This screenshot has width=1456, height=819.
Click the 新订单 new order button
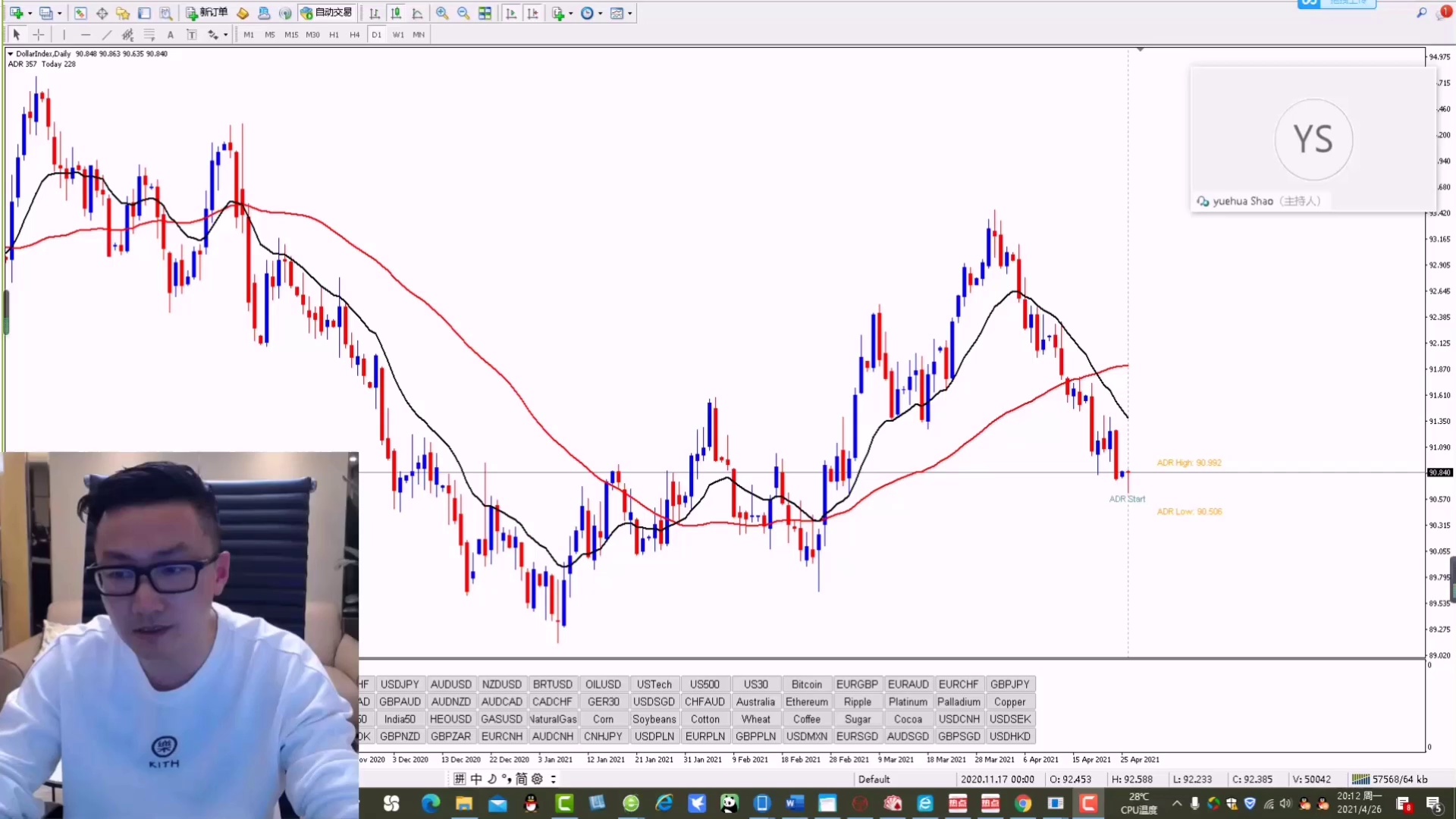point(207,13)
